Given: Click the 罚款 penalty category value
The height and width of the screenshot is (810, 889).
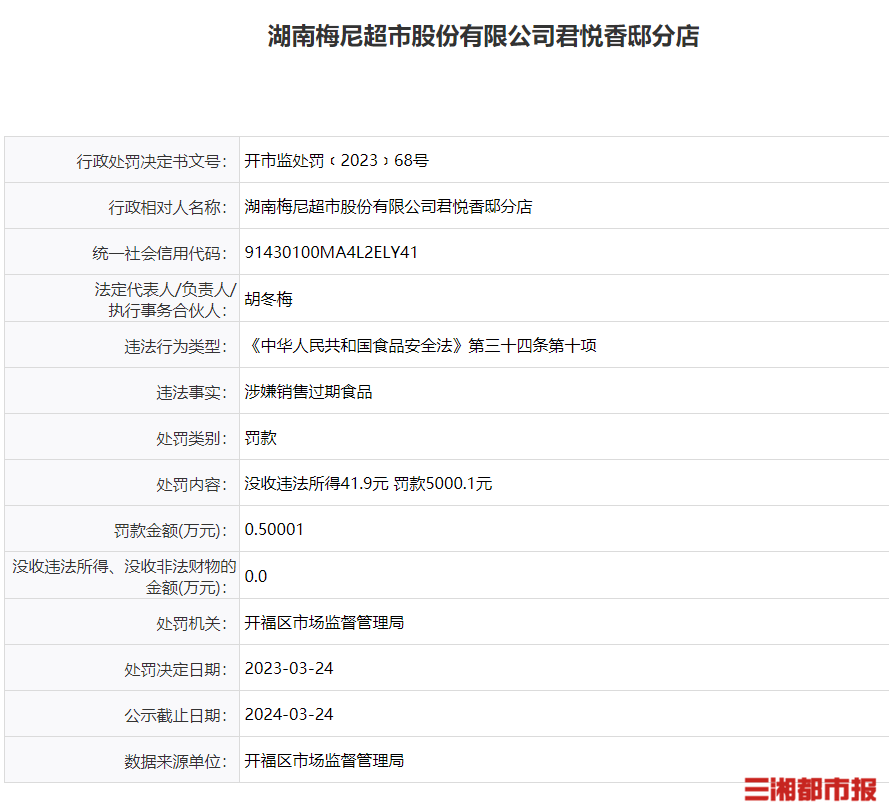Looking at the screenshot, I should click(260, 438).
